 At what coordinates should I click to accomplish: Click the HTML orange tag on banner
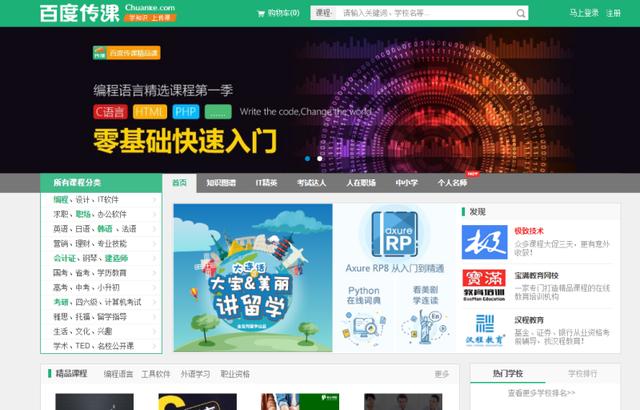[x=150, y=112]
